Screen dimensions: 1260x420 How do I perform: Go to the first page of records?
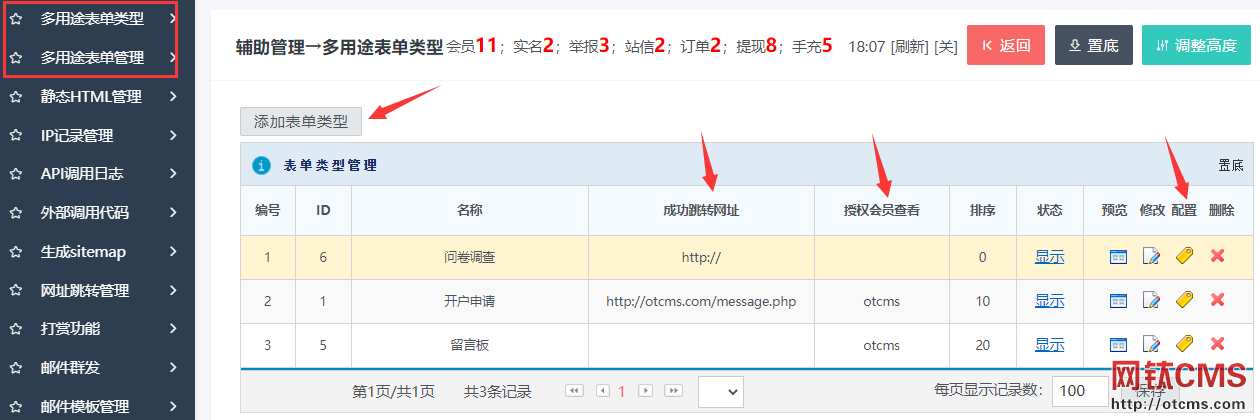[x=574, y=391]
